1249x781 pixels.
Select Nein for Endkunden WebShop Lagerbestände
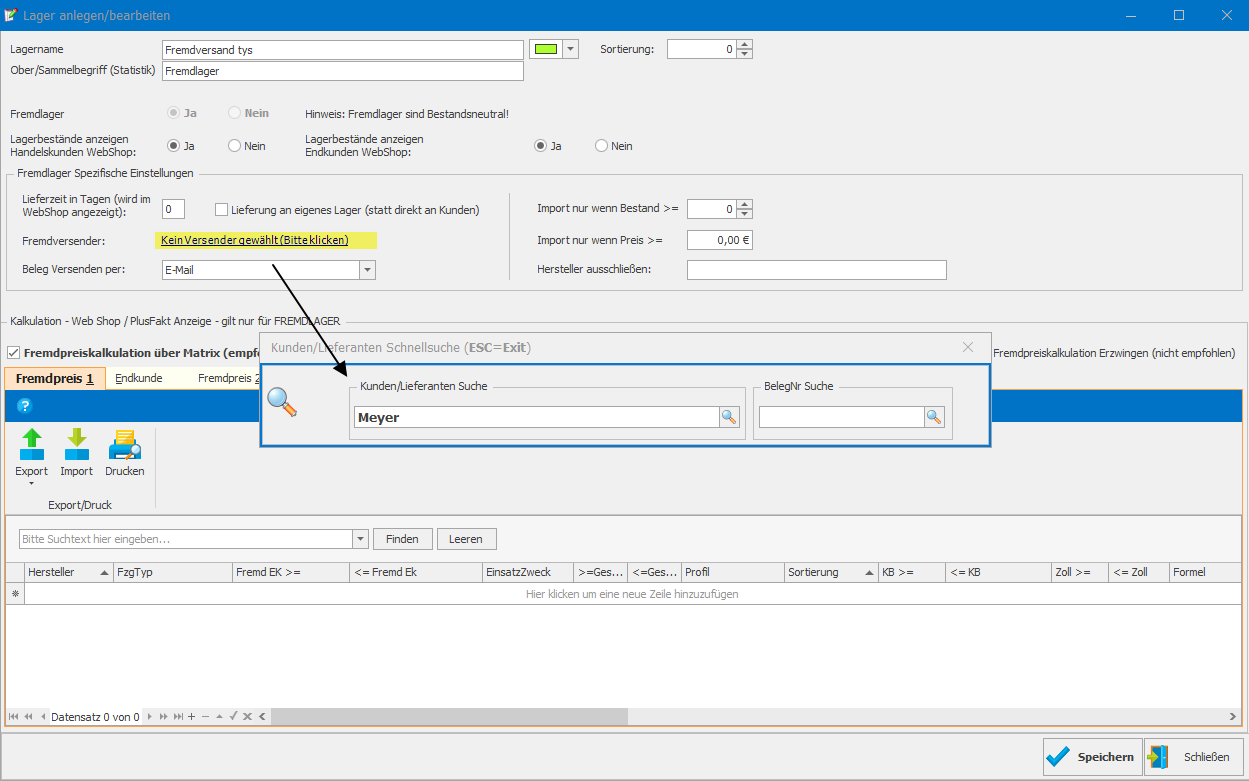pyautogui.click(x=602, y=146)
